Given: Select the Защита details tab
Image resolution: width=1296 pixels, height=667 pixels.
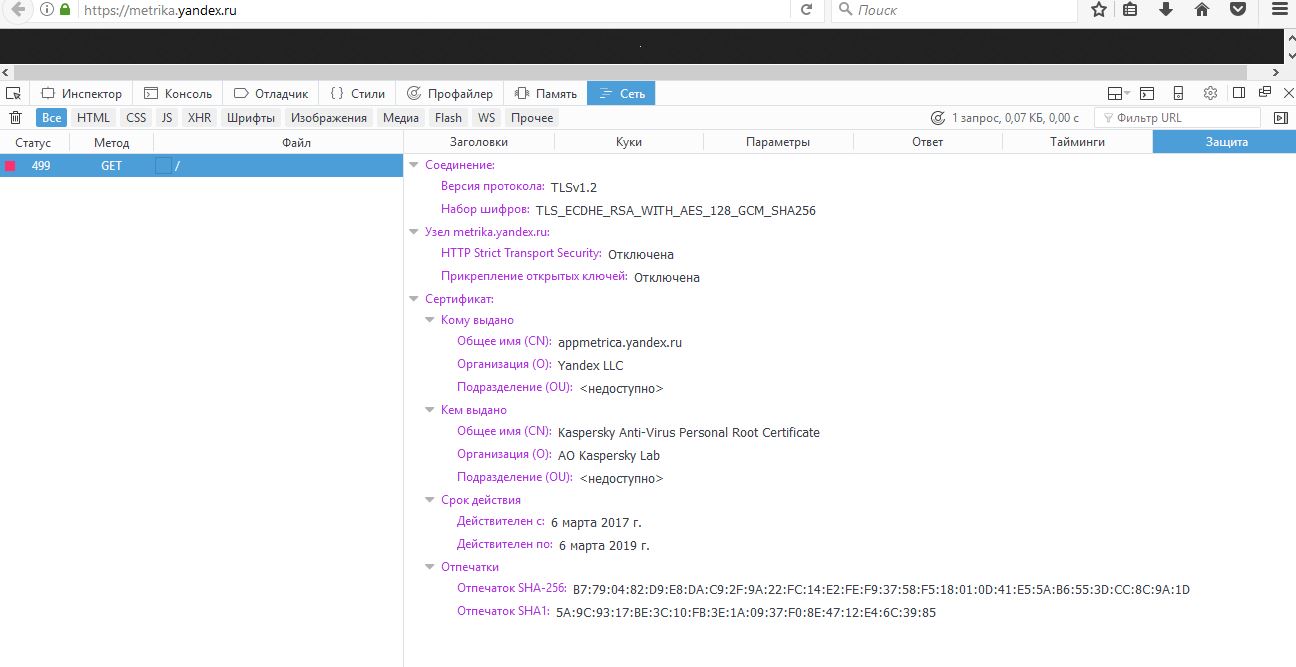Looking at the screenshot, I should [1226, 142].
